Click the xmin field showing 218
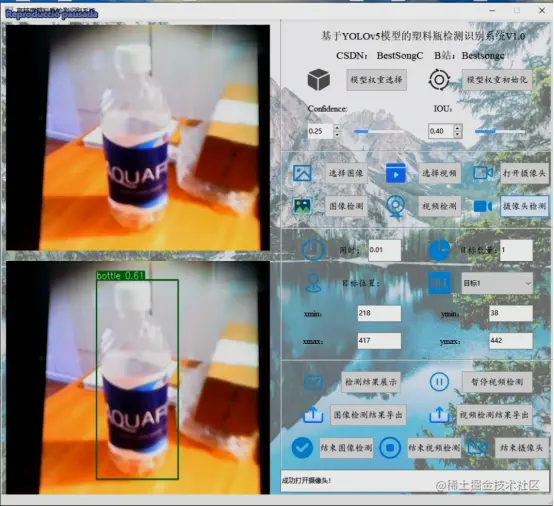Image resolution: width=554 pixels, height=506 pixels. point(379,313)
